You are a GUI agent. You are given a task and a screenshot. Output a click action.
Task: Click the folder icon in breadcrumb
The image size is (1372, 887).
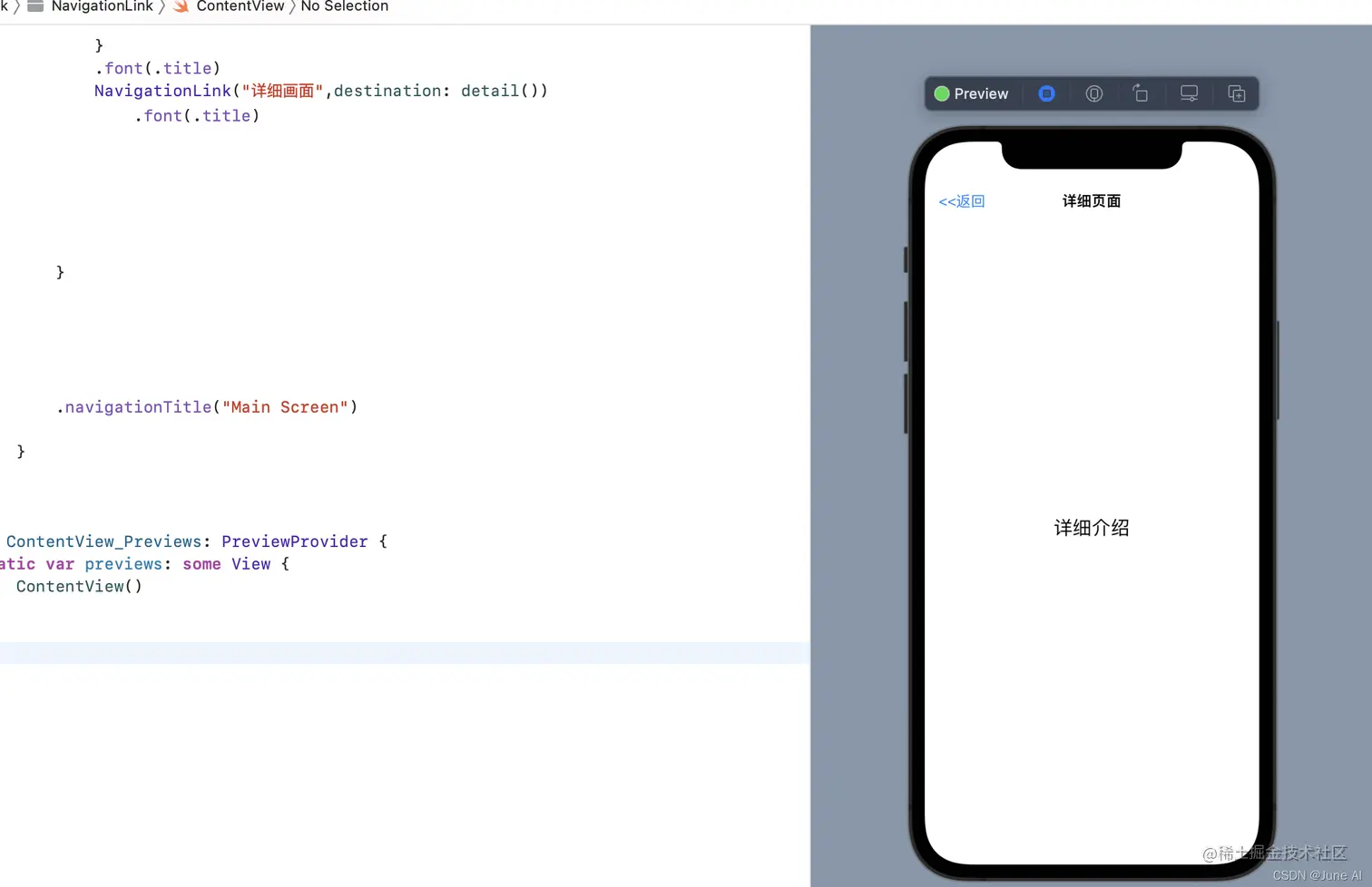(35, 6)
